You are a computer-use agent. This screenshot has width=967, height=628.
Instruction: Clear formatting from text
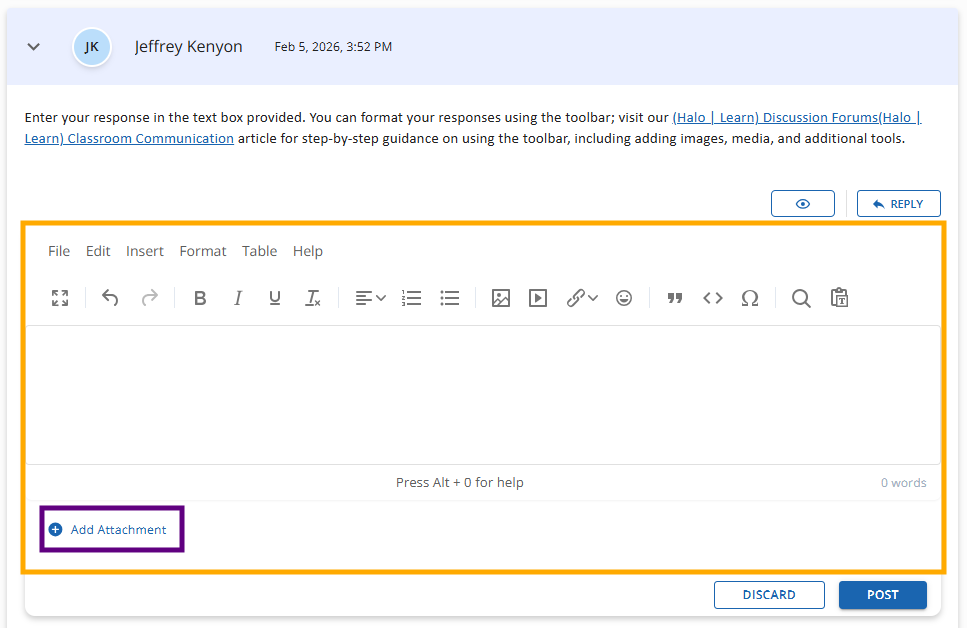[x=313, y=298]
